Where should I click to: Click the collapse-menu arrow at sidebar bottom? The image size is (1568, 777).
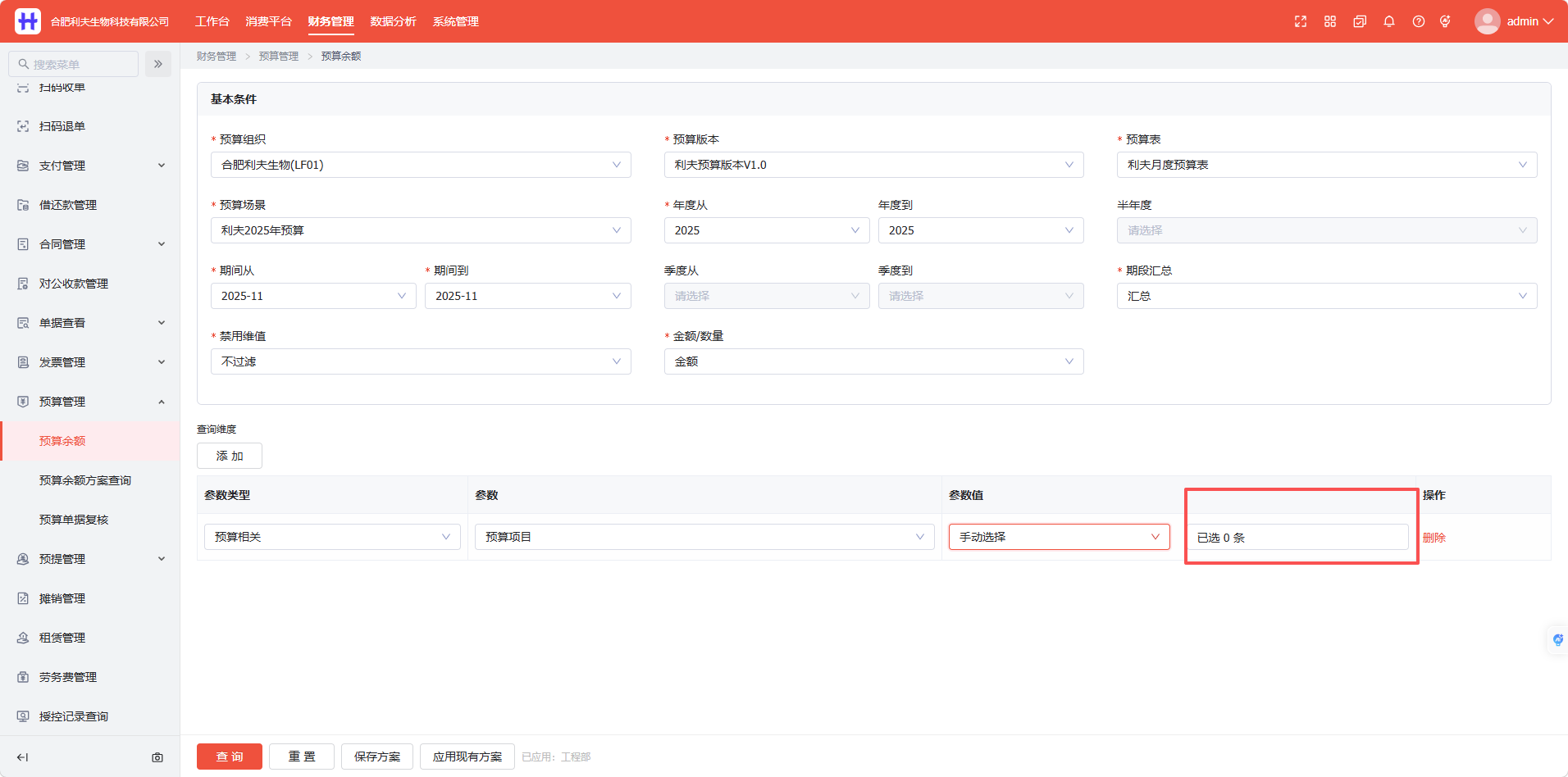pos(23,757)
